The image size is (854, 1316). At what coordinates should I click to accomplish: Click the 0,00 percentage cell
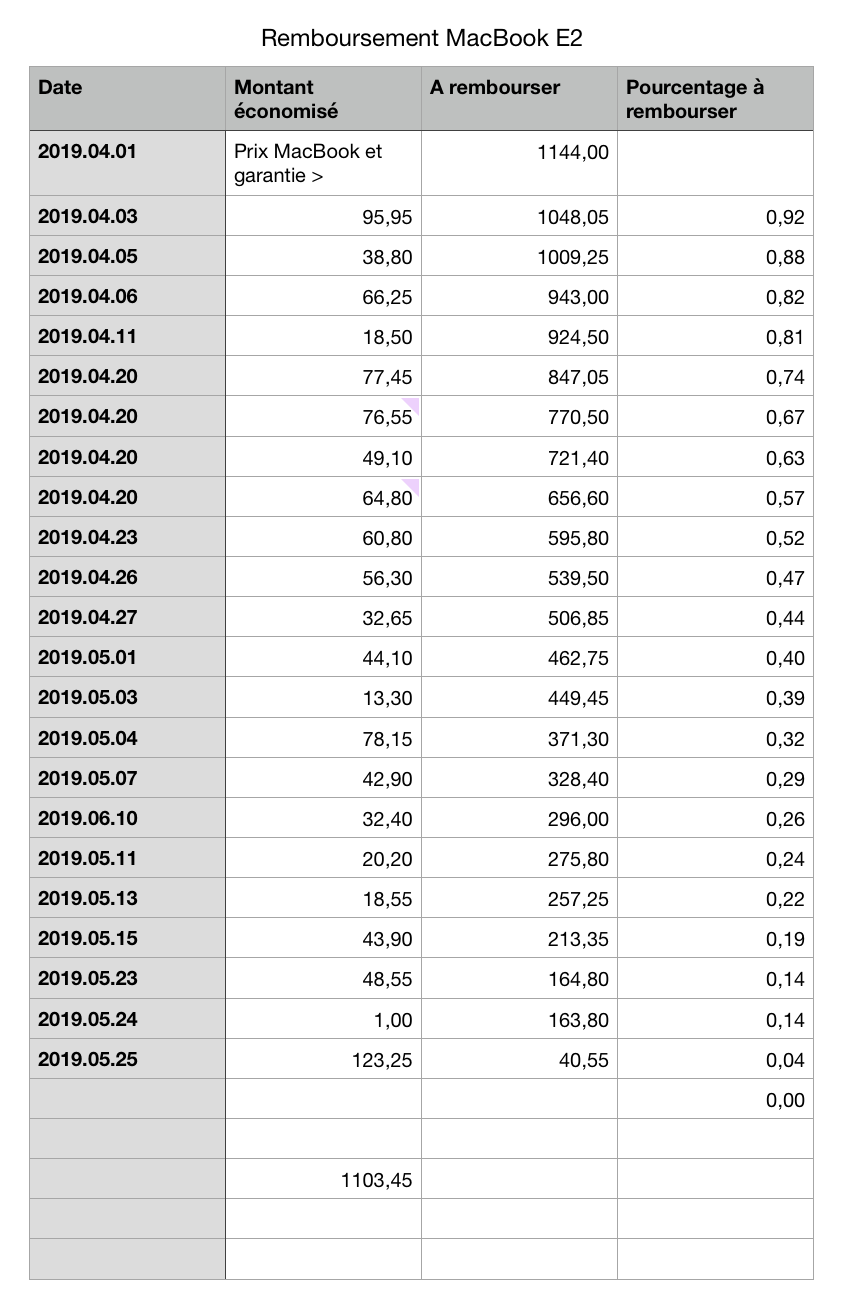coord(715,1100)
